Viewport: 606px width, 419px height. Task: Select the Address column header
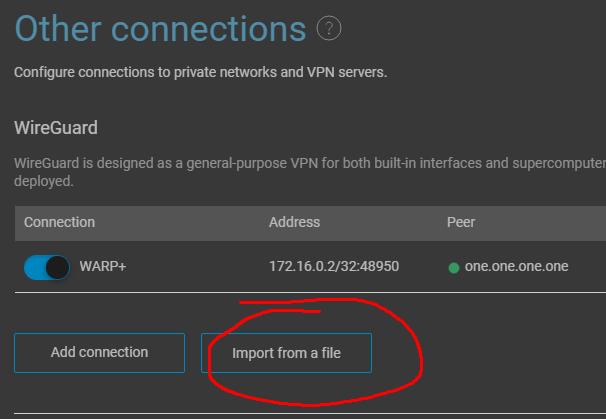pyautogui.click(x=294, y=222)
